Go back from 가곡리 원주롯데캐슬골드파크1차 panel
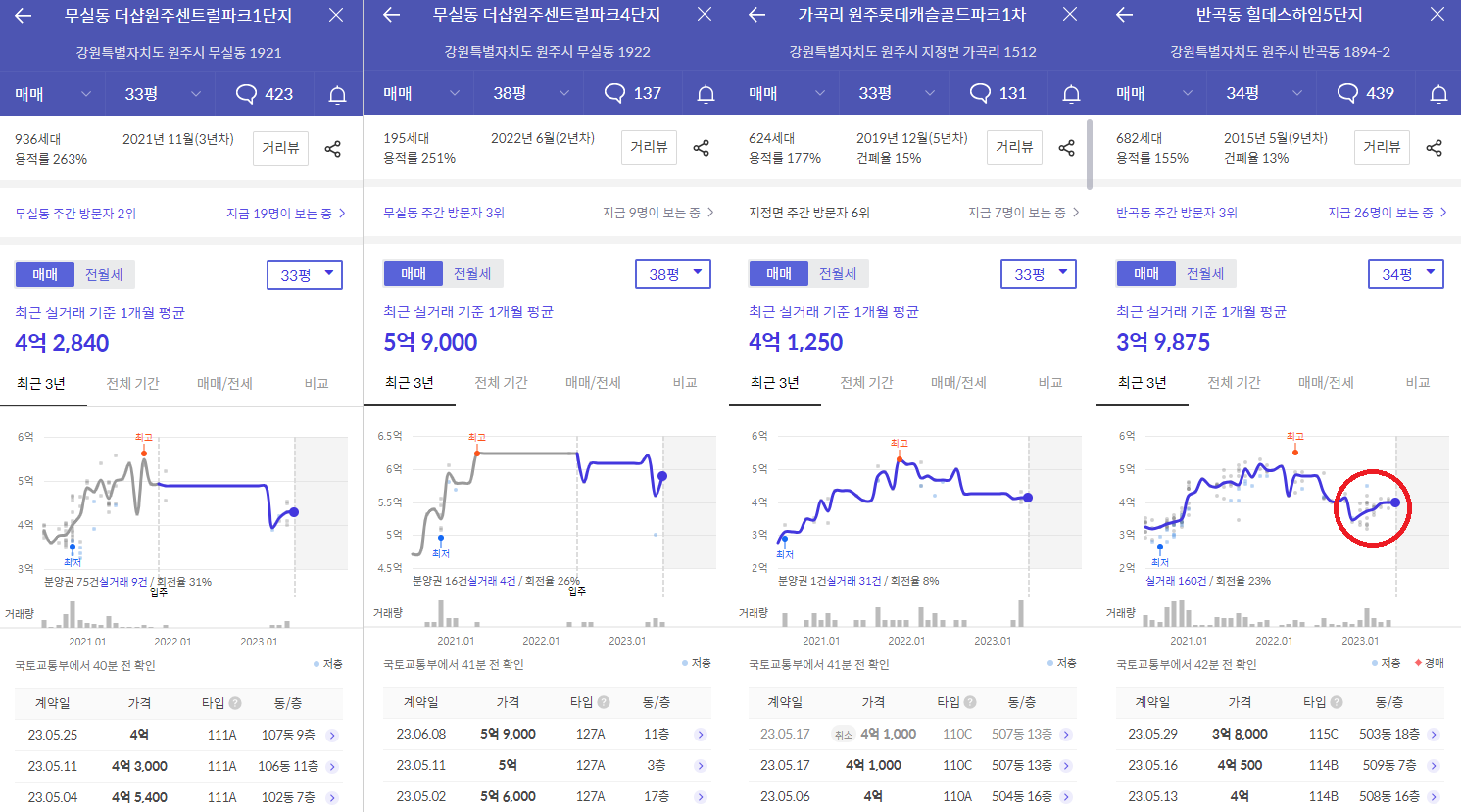The width and height of the screenshot is (1461, 812). click(x=756, y=15)
